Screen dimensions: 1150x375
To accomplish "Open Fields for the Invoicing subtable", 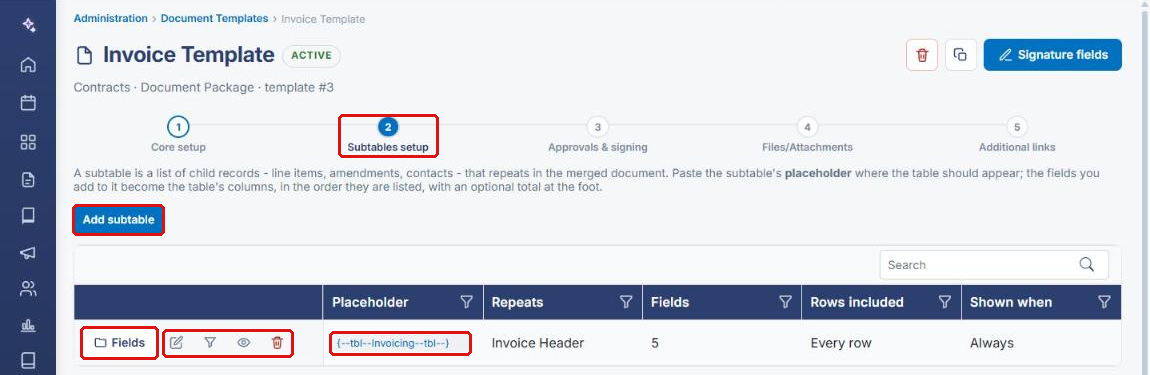I will (119, 343).
